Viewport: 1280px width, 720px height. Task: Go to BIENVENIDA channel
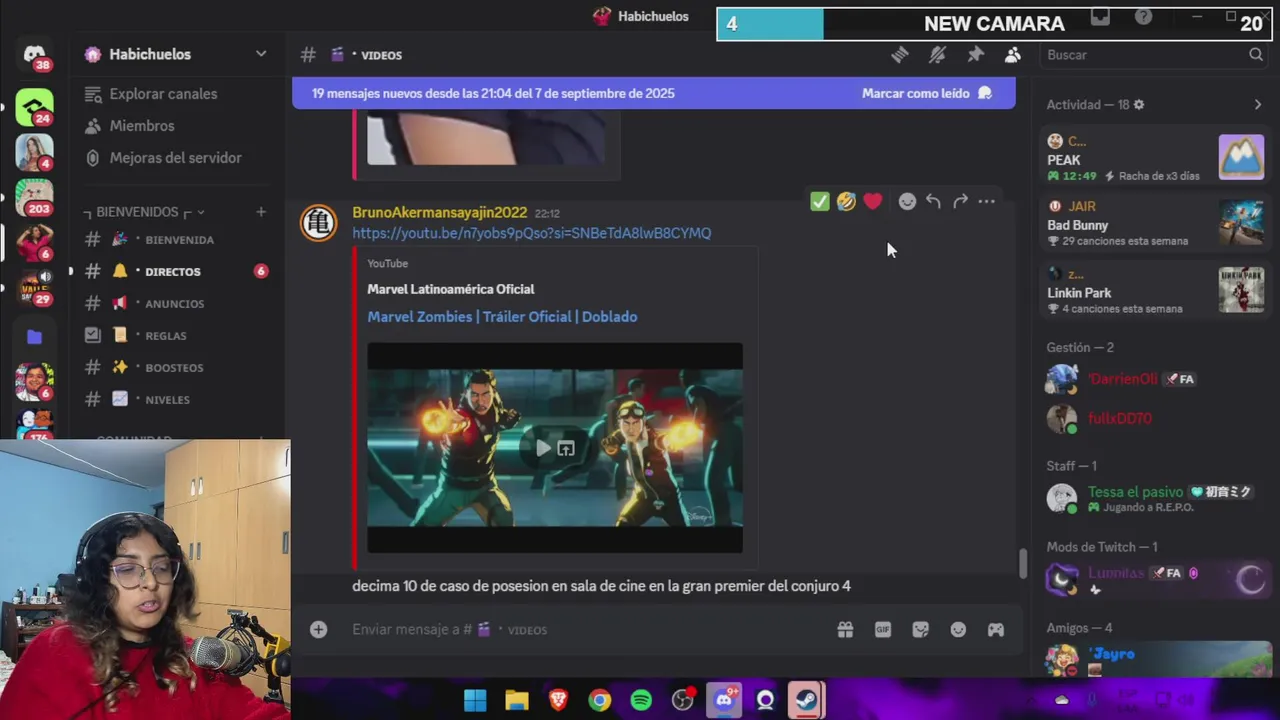pyautogui.click(x=176, y=240)
